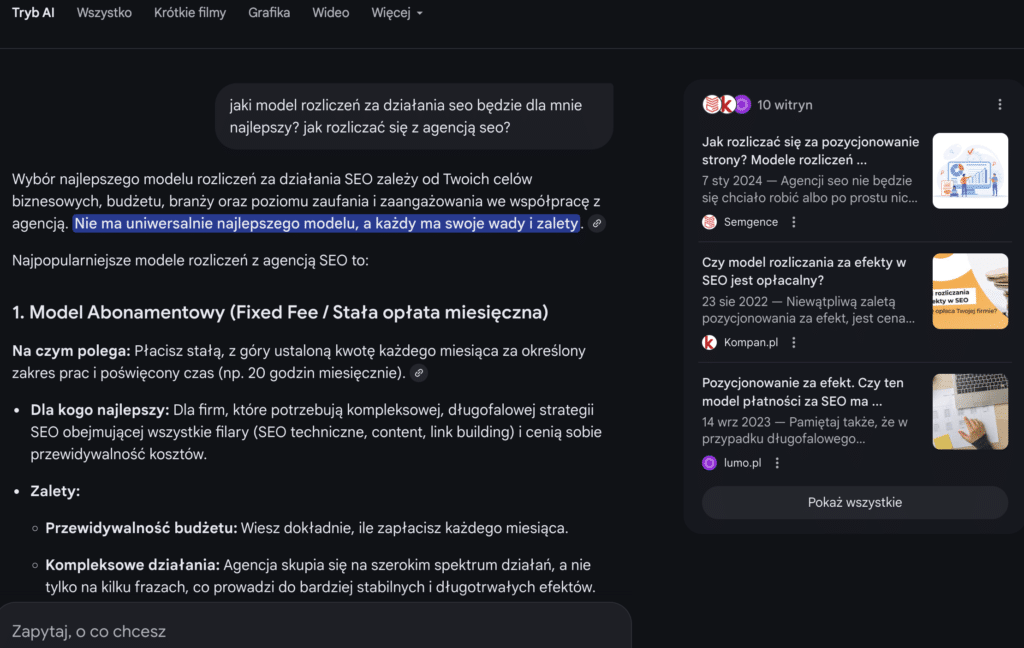Screen dimensions: 1024x648
Task: Select the "Krótkie filmy" tab
Action: coord(190,13)
